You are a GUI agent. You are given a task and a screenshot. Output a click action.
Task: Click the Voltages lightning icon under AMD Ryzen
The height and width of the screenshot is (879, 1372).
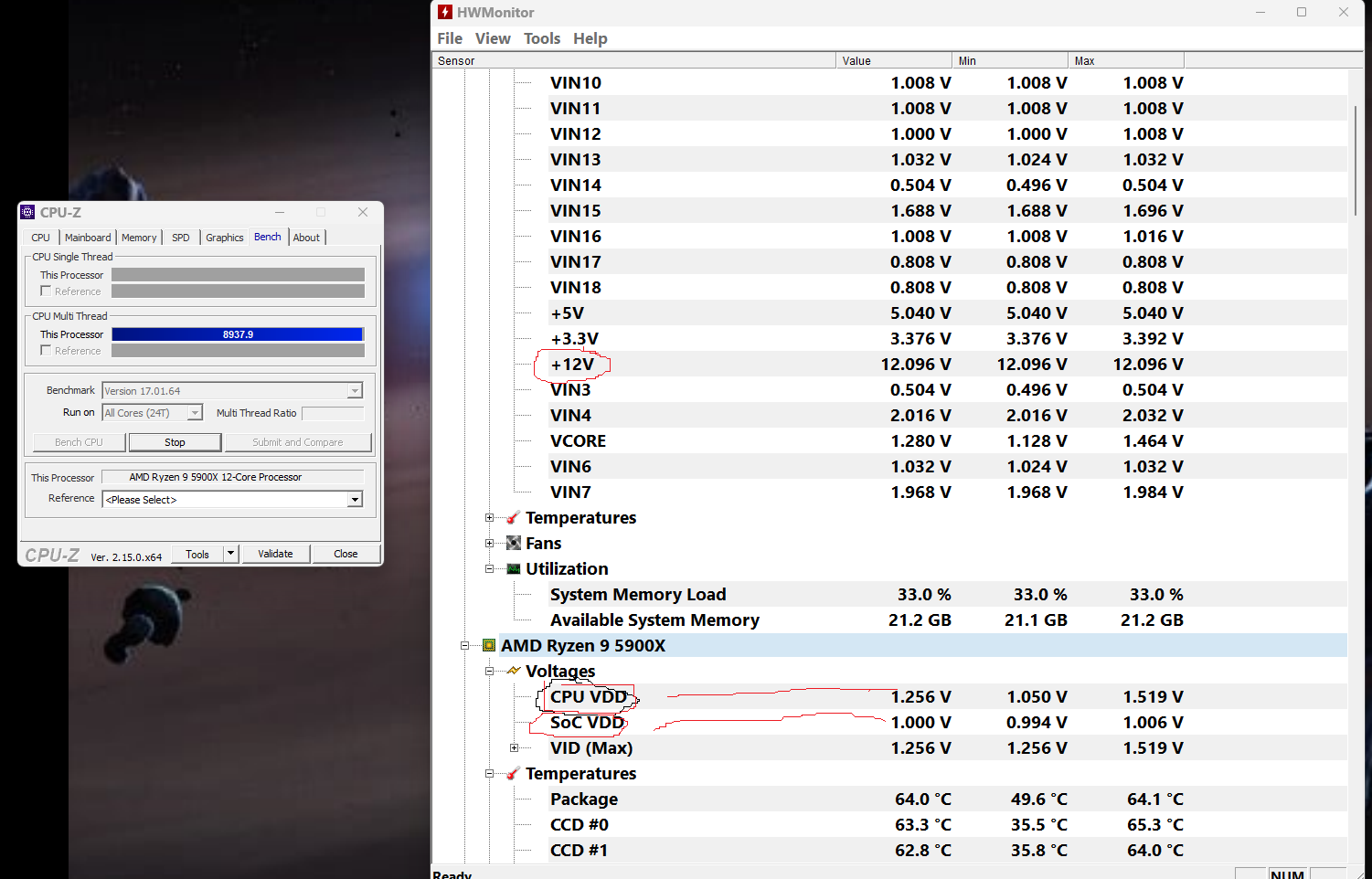pyautogui.click(x=514, y=672)
